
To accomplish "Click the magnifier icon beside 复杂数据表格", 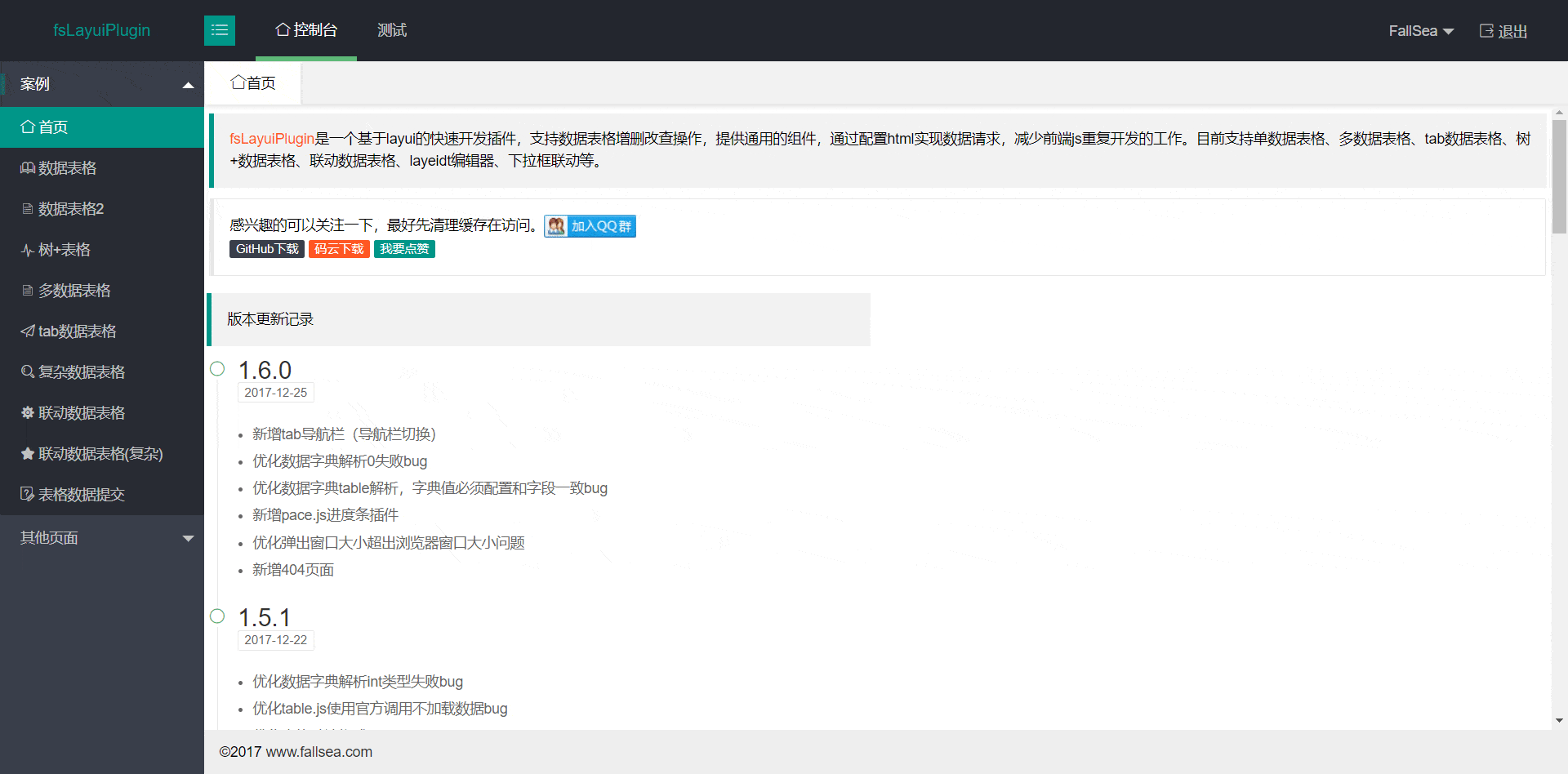I will tap(28, 372).
